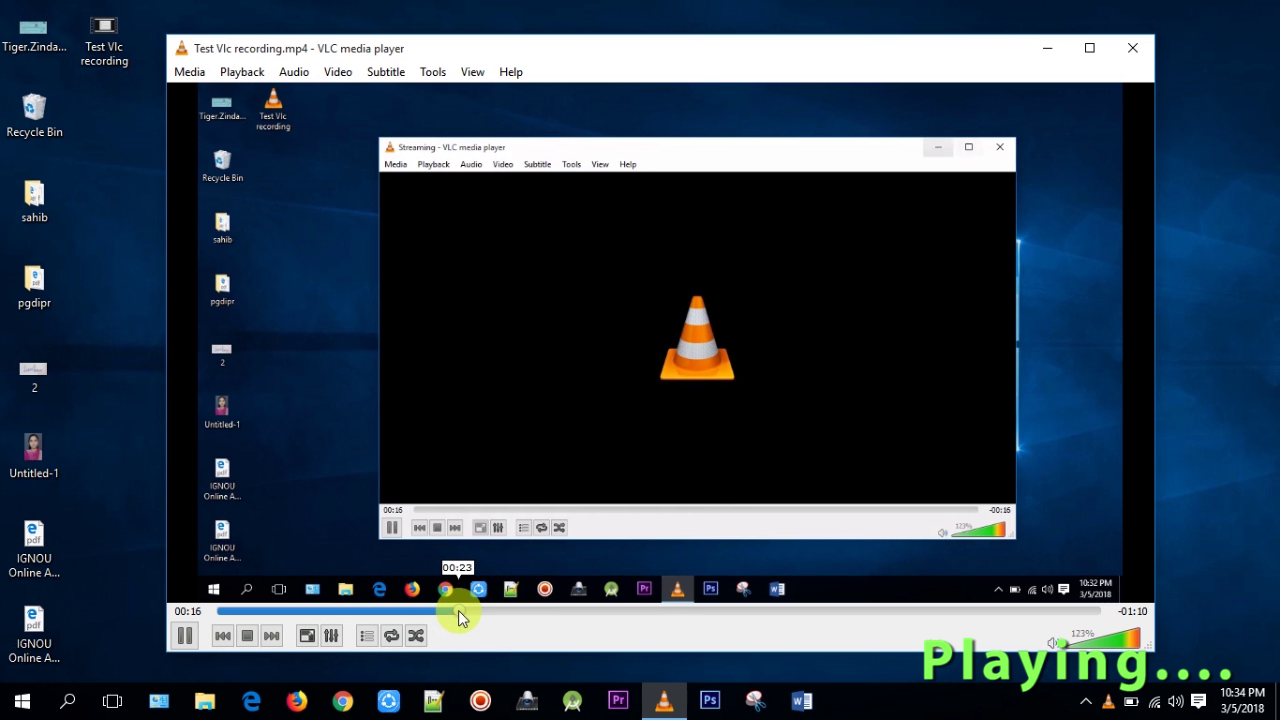Open the Subtitle menu

pyautogui.click(x=386, y=72)
